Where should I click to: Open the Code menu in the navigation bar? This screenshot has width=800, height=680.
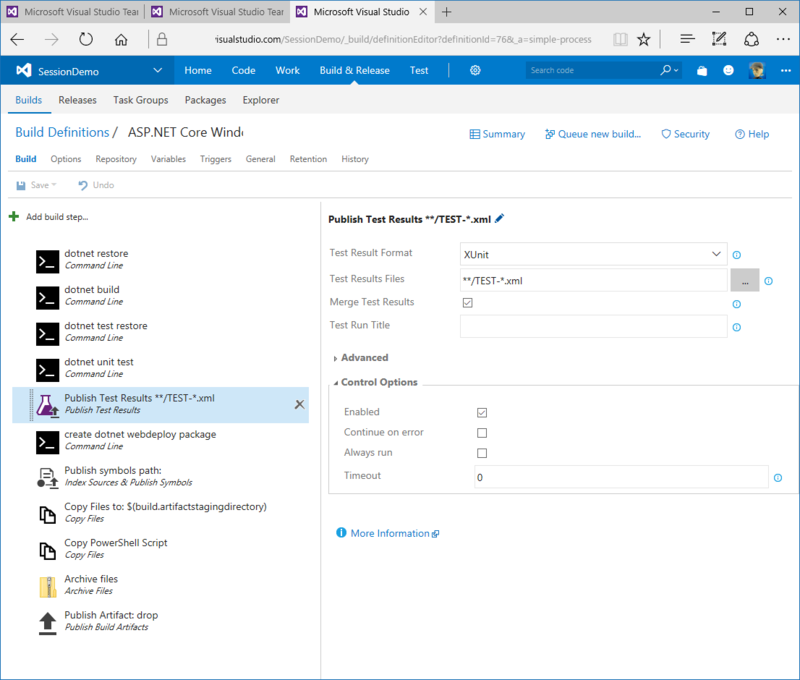pos(243,70)
